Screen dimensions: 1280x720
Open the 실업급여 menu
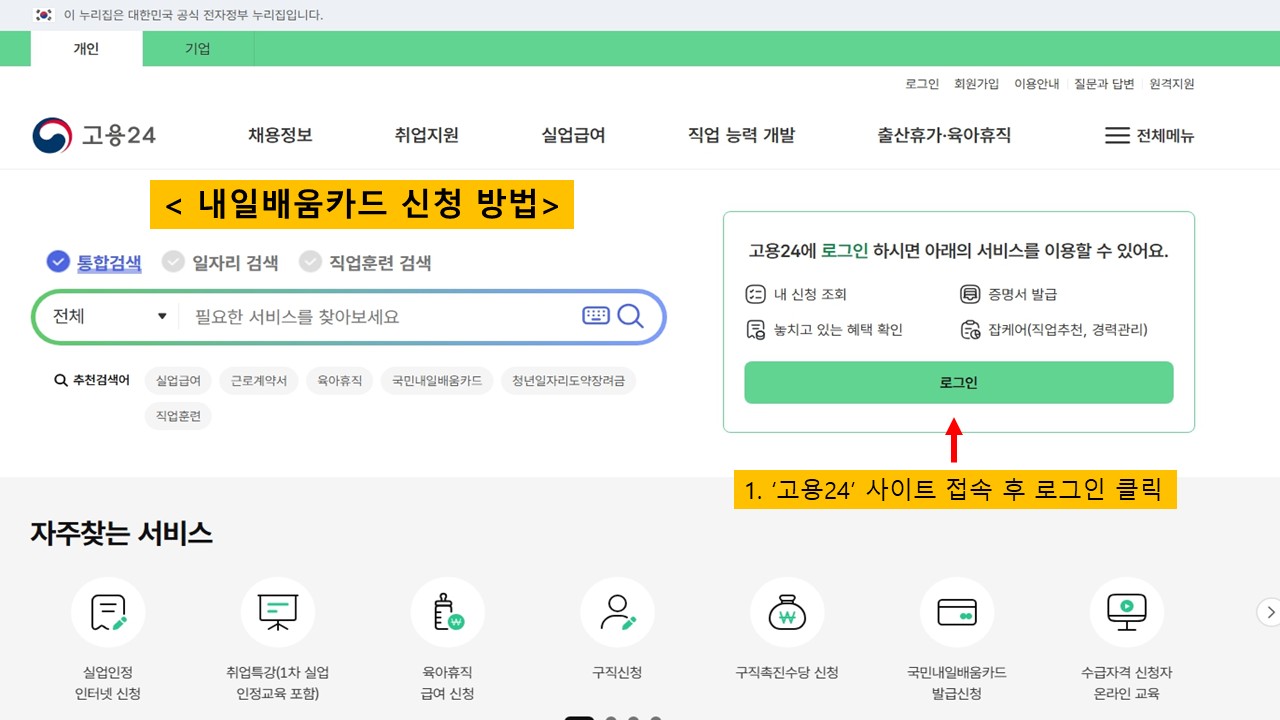click(573, 135)
